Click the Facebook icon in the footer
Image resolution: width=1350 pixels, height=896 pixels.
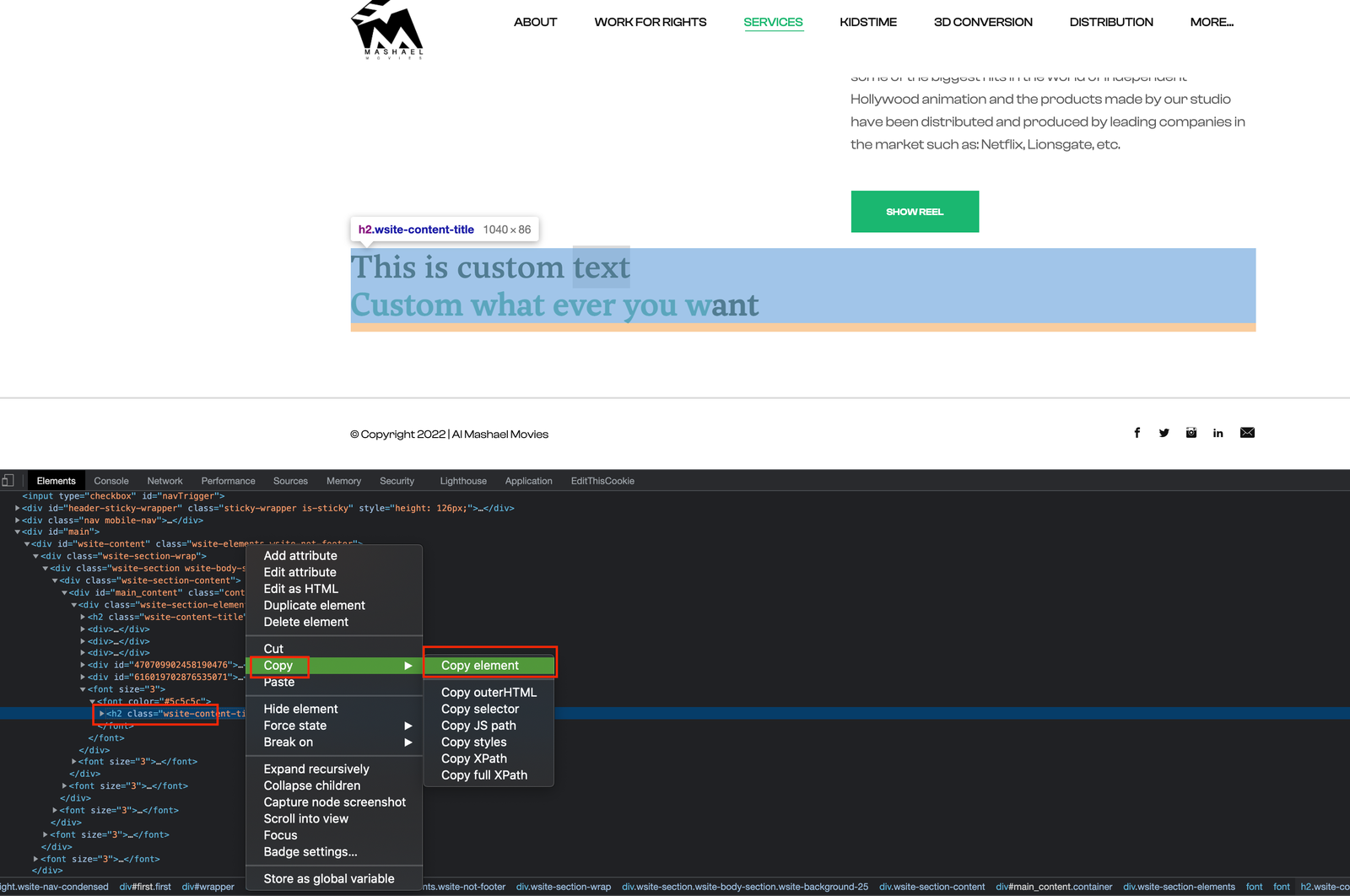(1137, 432)
